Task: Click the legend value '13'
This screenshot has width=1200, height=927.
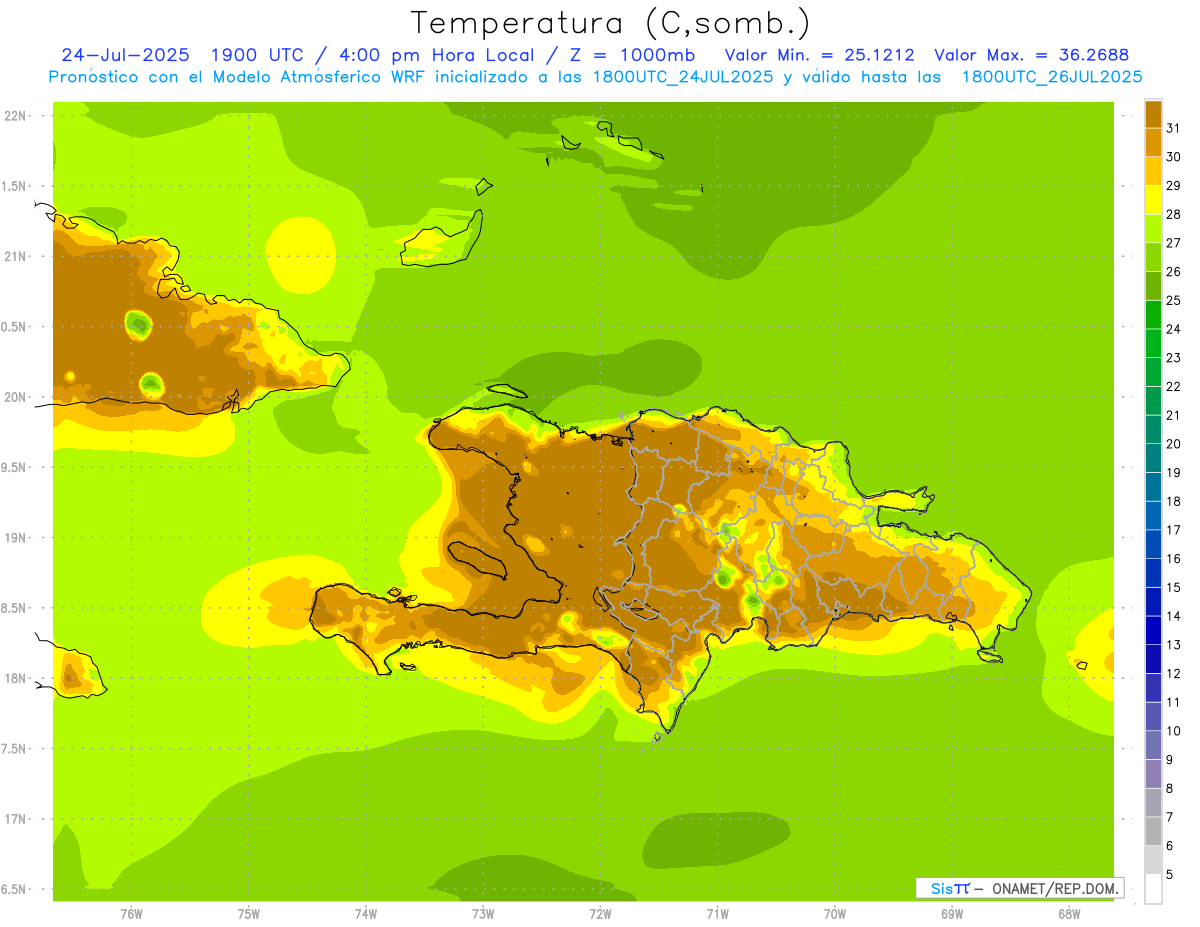Action: 1173,645
